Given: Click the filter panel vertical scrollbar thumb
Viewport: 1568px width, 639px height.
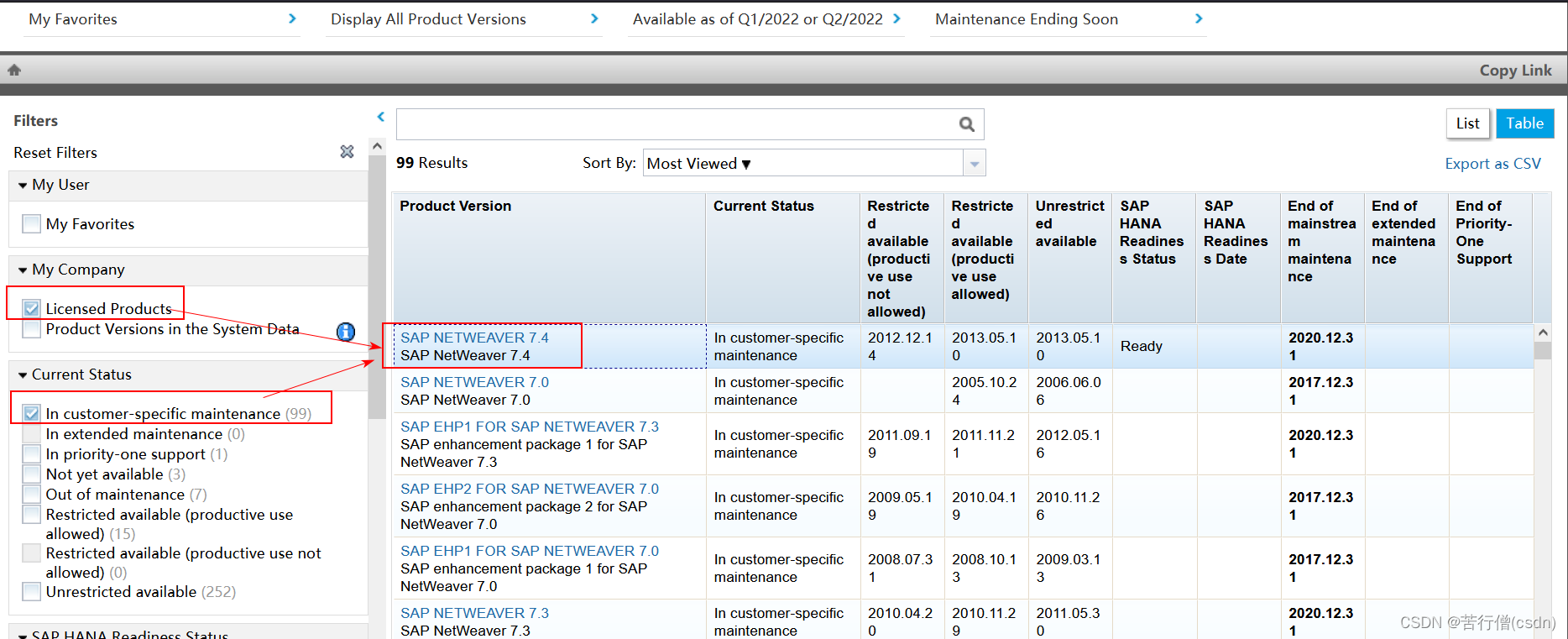Looking at the screenshot, I should (377, 285).
